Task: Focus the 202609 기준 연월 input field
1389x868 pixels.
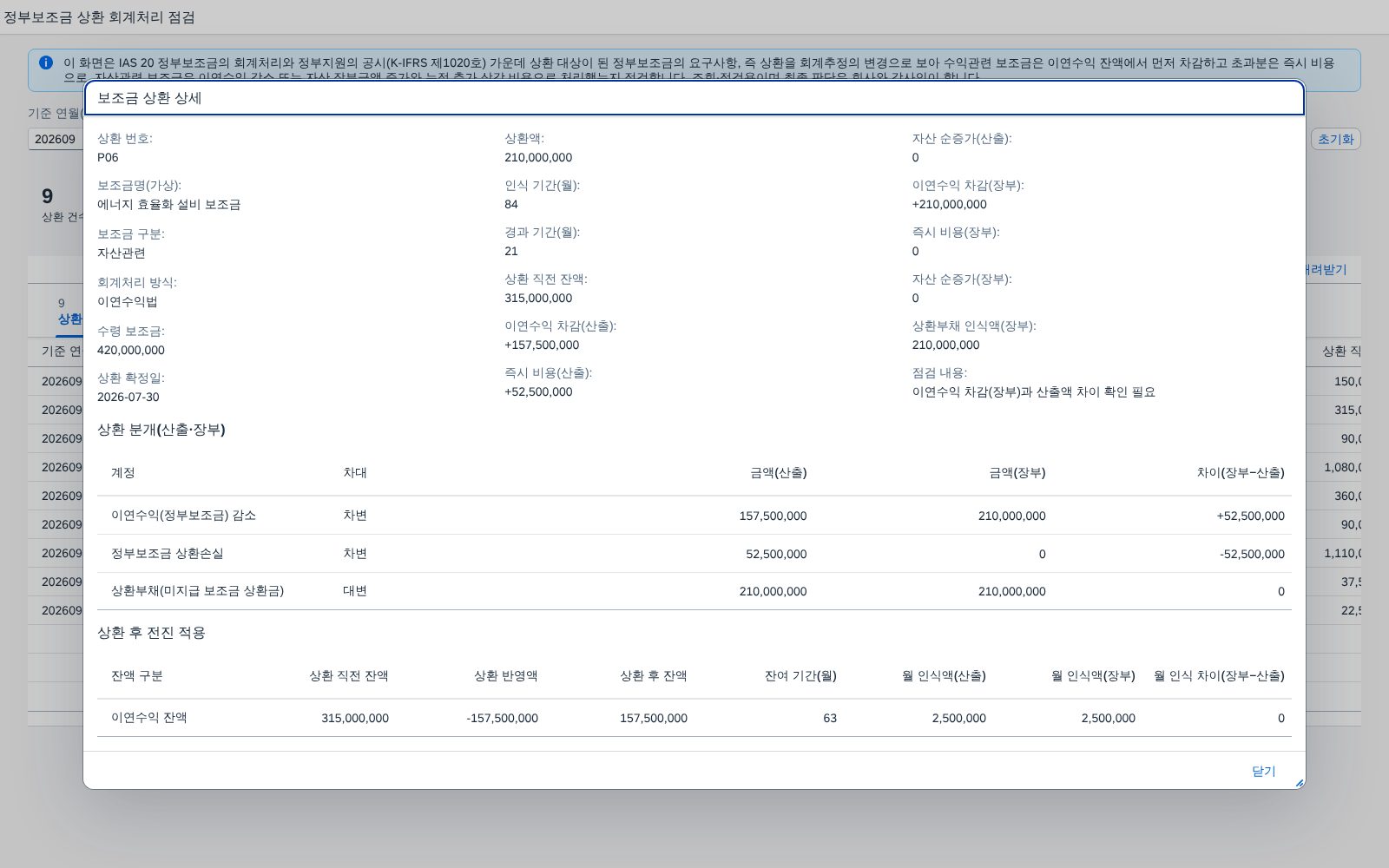Action: pos(56,139)
